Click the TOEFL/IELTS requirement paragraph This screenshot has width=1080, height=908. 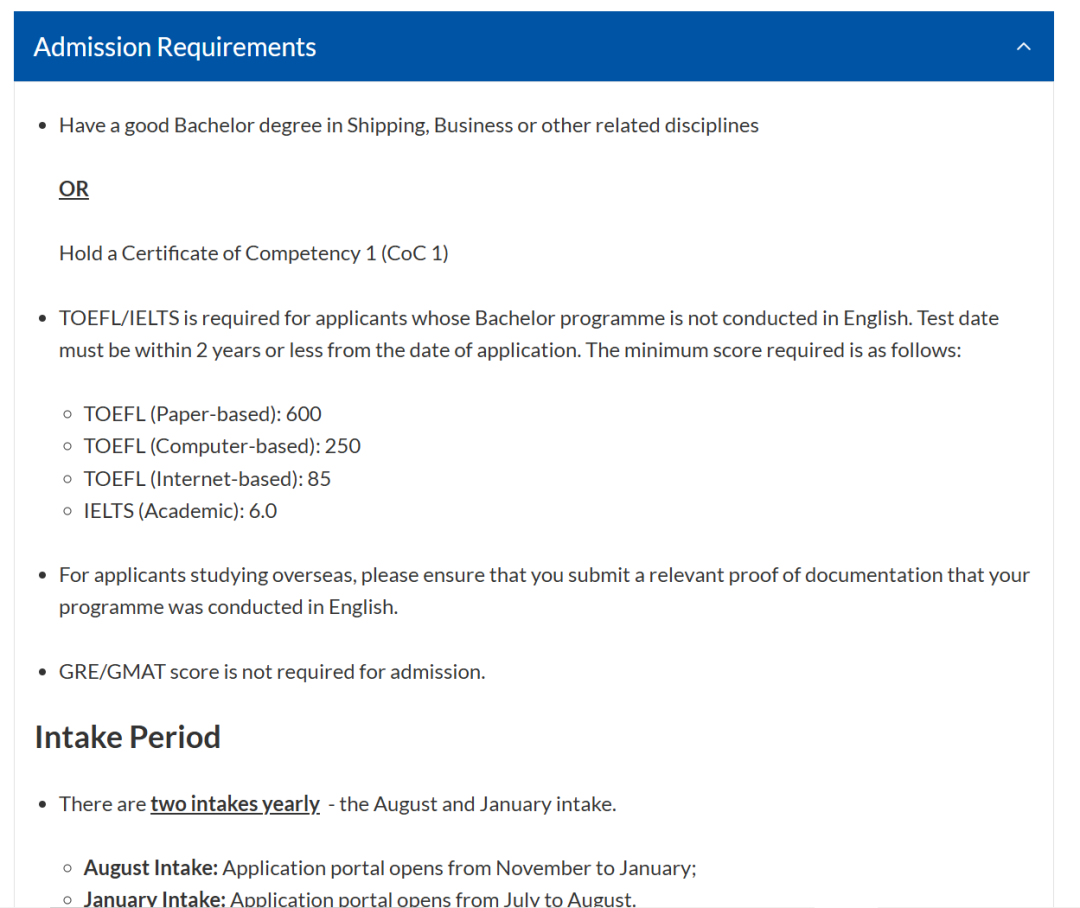coord(528,318)
